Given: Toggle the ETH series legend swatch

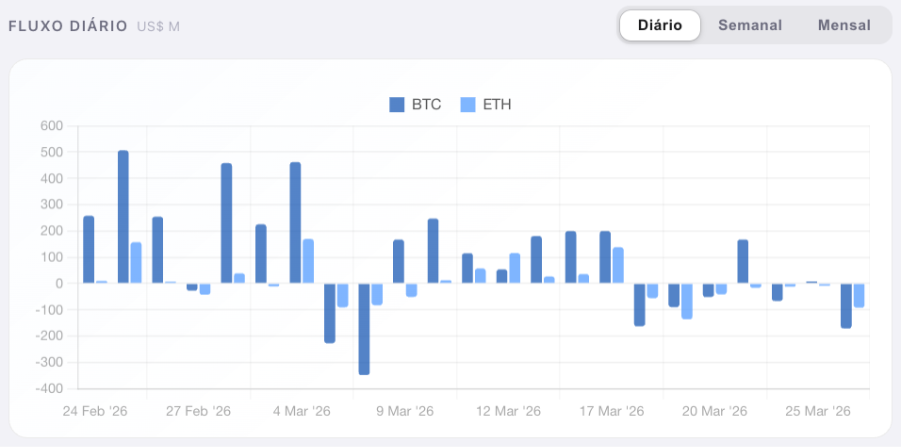Looking at the screenshot, I should [x=467, y=105].
